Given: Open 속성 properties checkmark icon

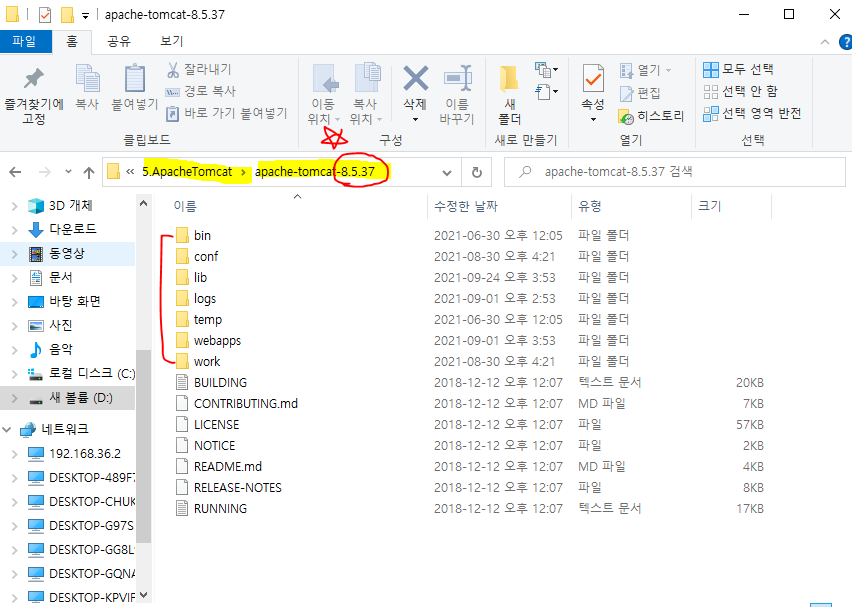Looking at the screenshot, I should coord(593,79).
